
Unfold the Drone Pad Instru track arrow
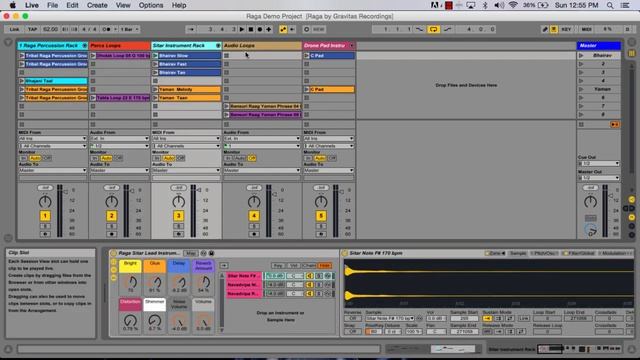click(352, 46)
